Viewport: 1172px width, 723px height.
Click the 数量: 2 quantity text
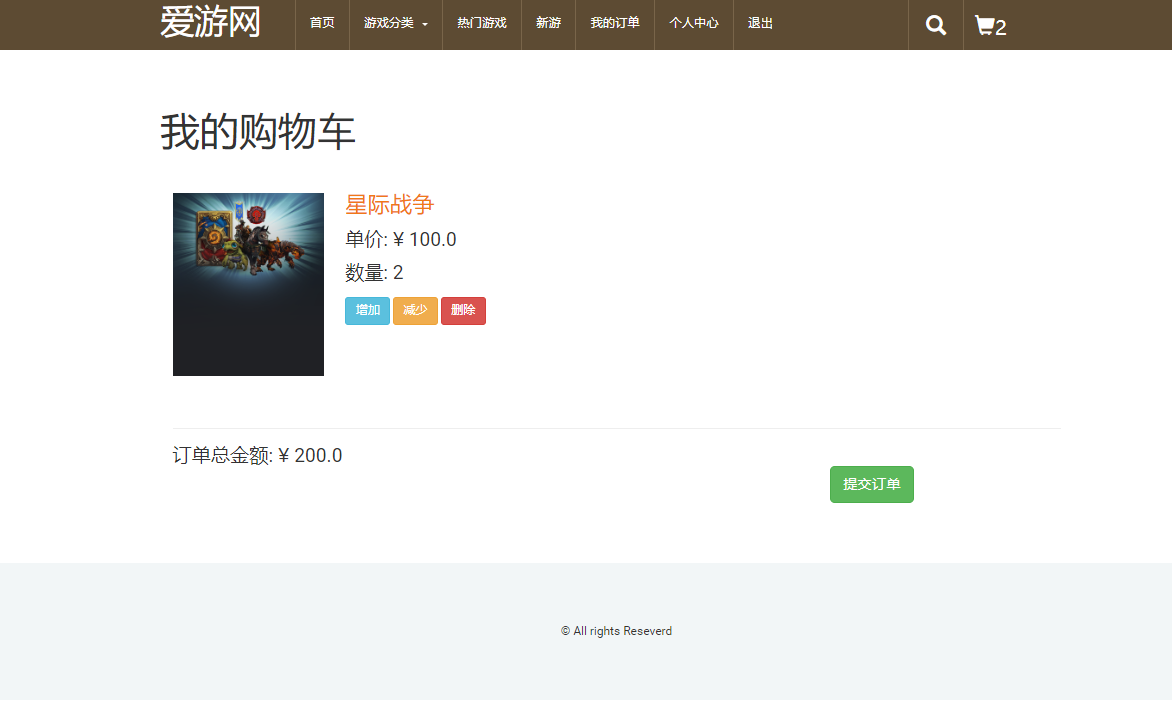tap(374, 273)
